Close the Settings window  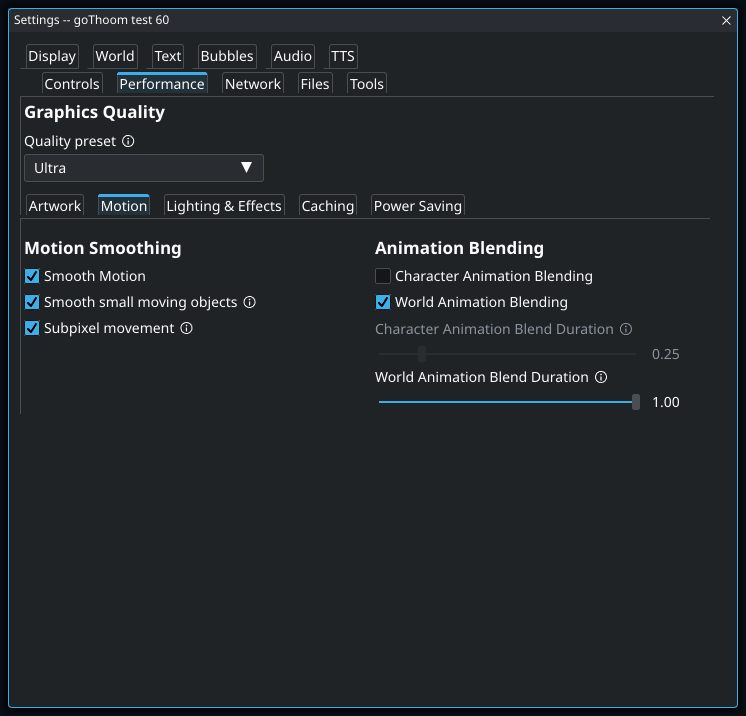(726, 20)
